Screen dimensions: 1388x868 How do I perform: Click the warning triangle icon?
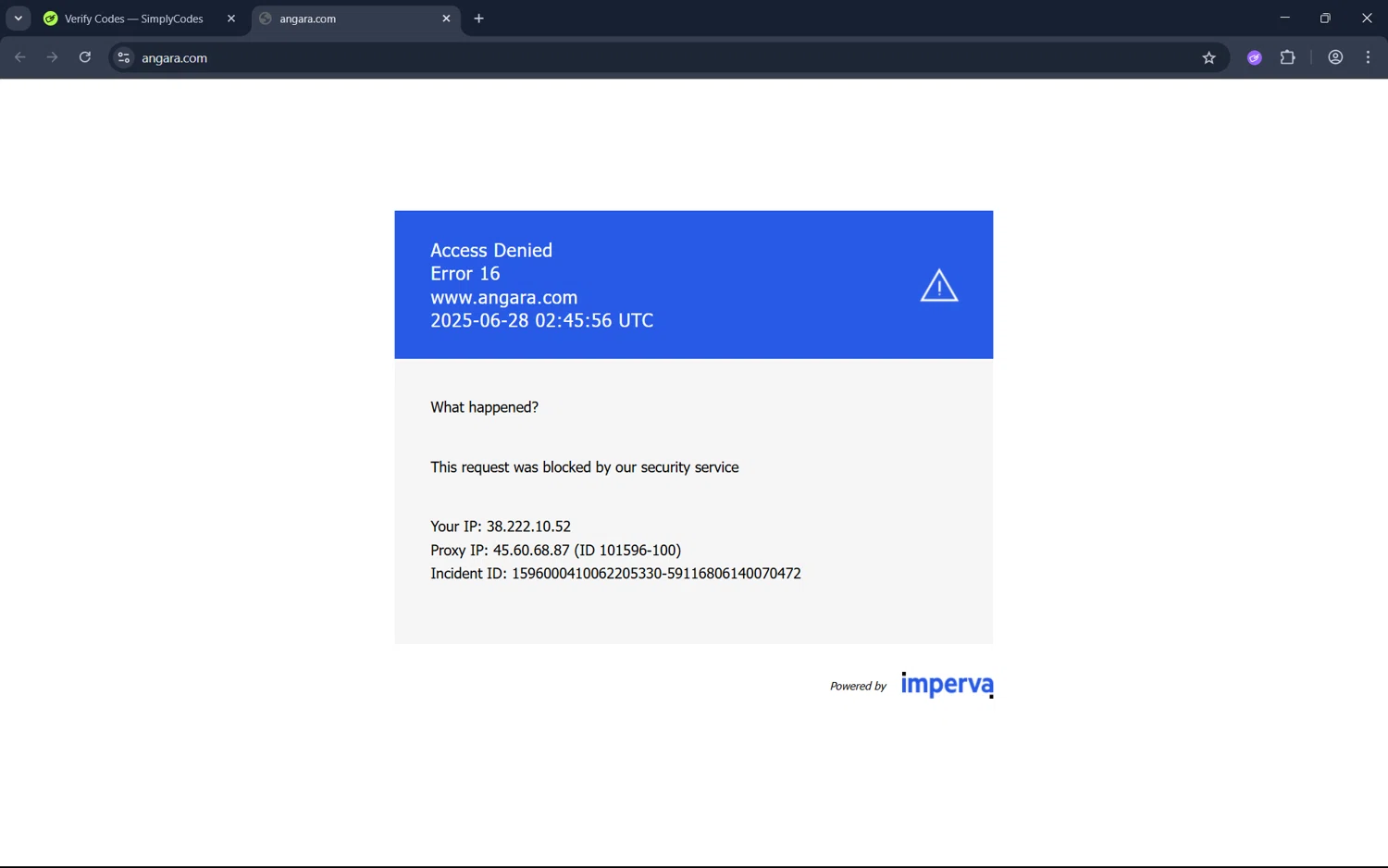click(939, 285)
